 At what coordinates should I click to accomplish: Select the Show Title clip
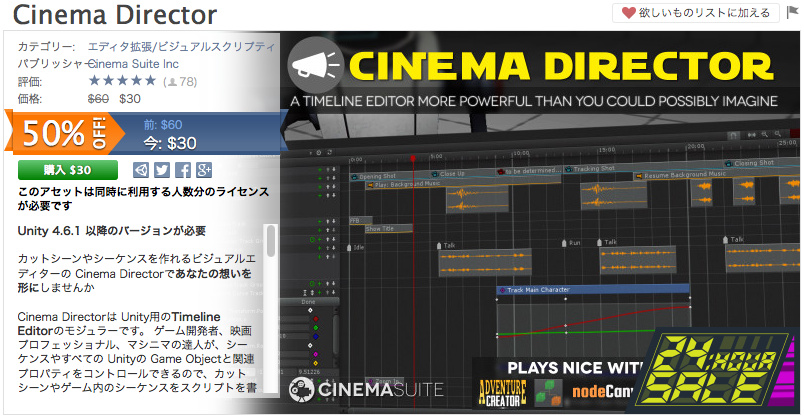tap(388, 229)
